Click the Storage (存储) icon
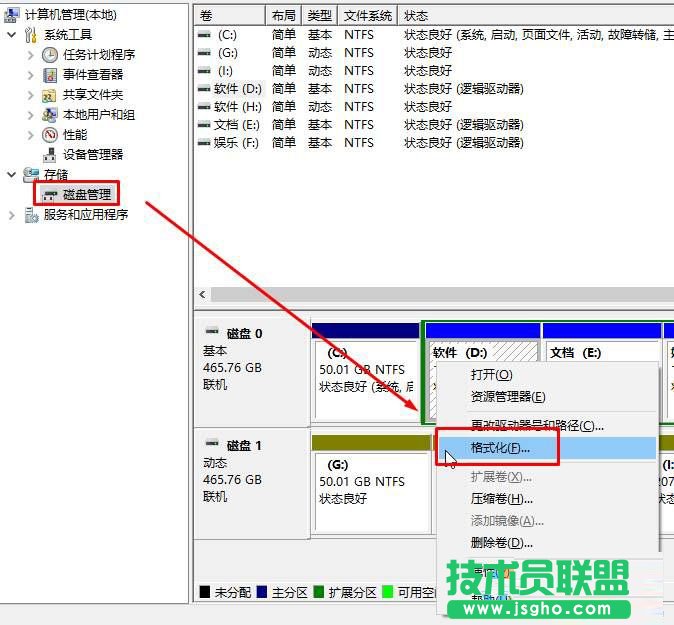 coord(31,175)
